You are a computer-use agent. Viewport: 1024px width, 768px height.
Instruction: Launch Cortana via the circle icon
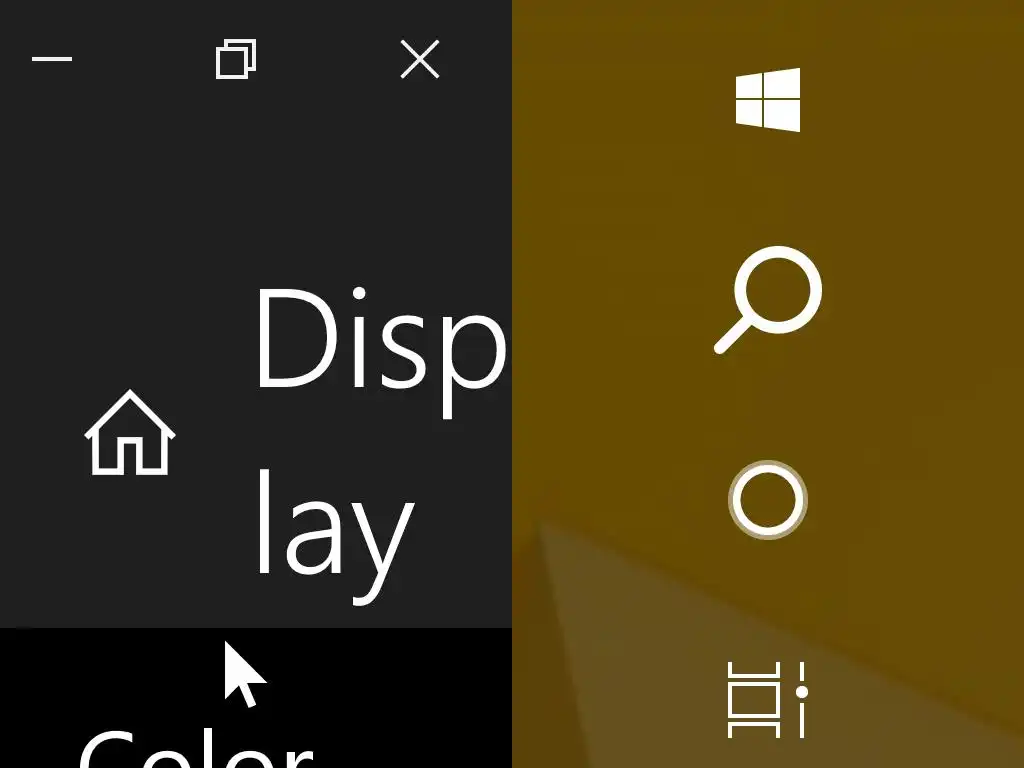coord(768,500)
